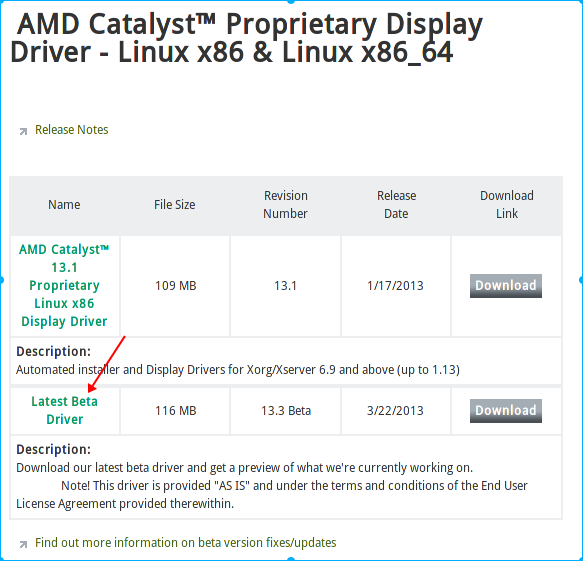Click the Revision Number column header
The image size is (583, 561).
pos(285,204)
